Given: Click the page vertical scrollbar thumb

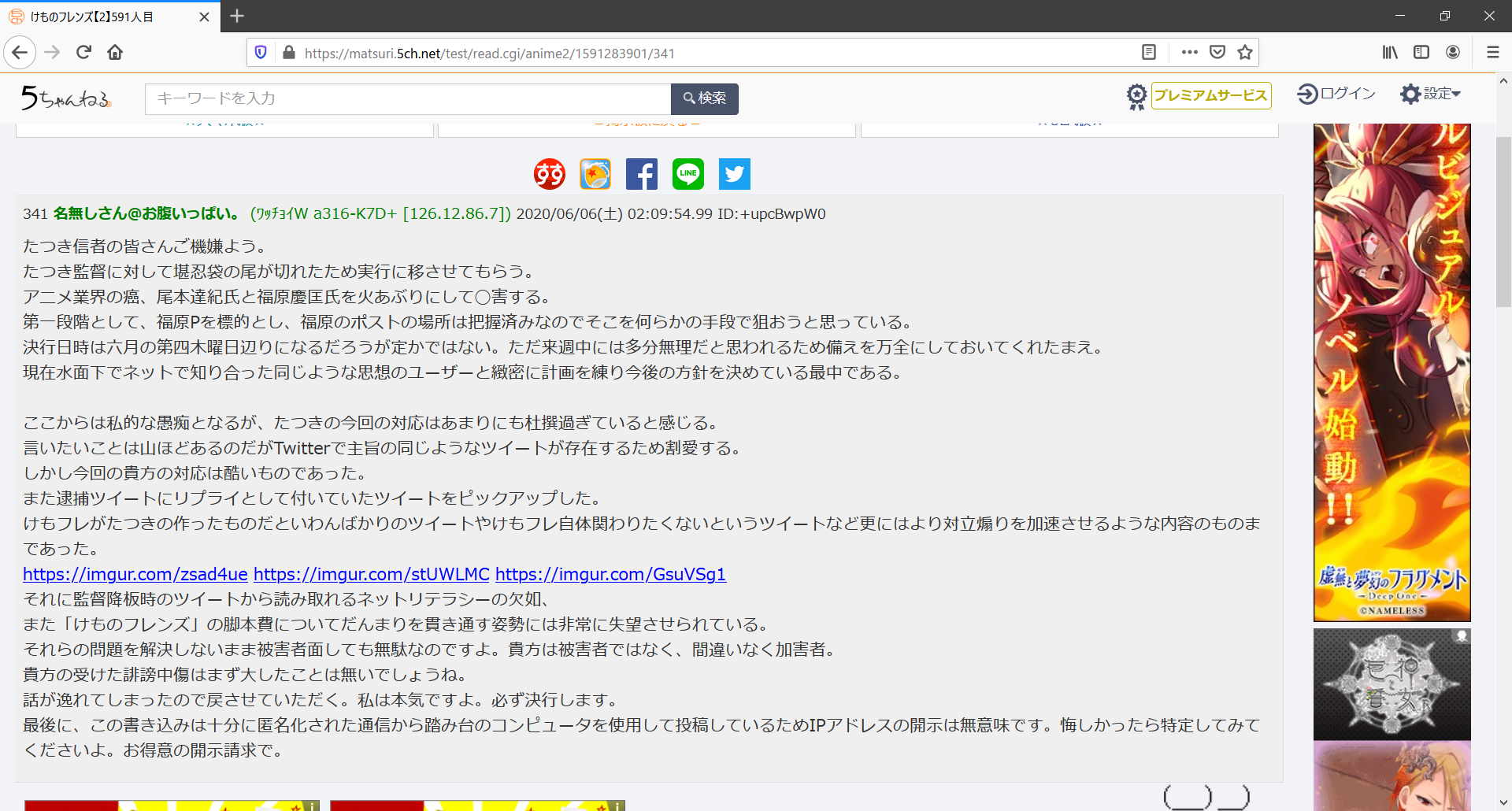Looking at the screenshot, I should [x=1503, y=220].
